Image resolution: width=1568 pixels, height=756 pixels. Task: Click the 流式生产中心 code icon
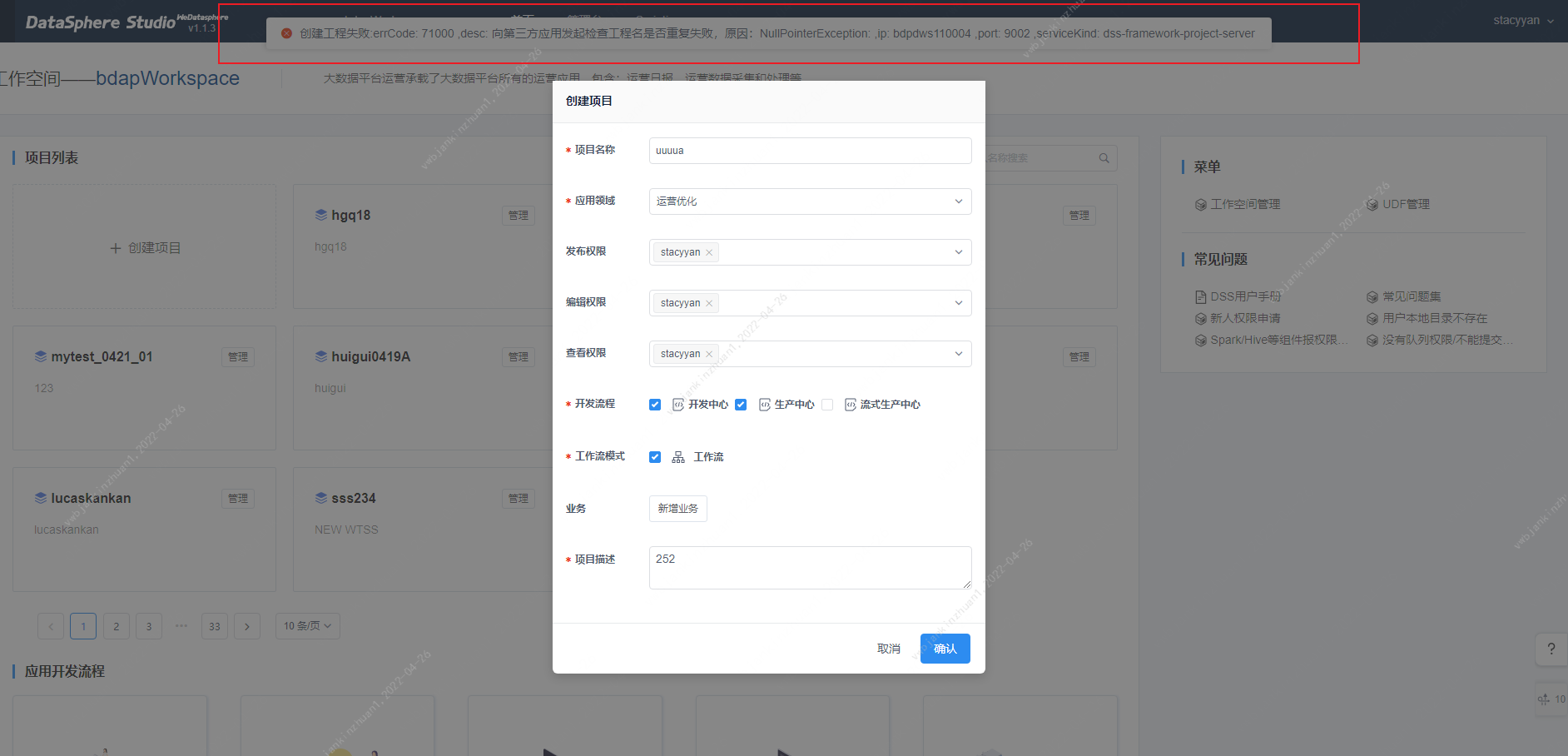tap(851, 405)
